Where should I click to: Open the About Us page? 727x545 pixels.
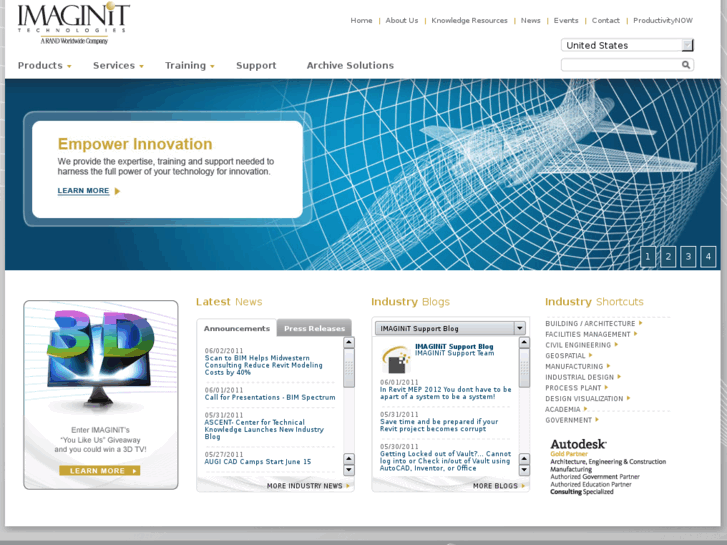(402, 20)
